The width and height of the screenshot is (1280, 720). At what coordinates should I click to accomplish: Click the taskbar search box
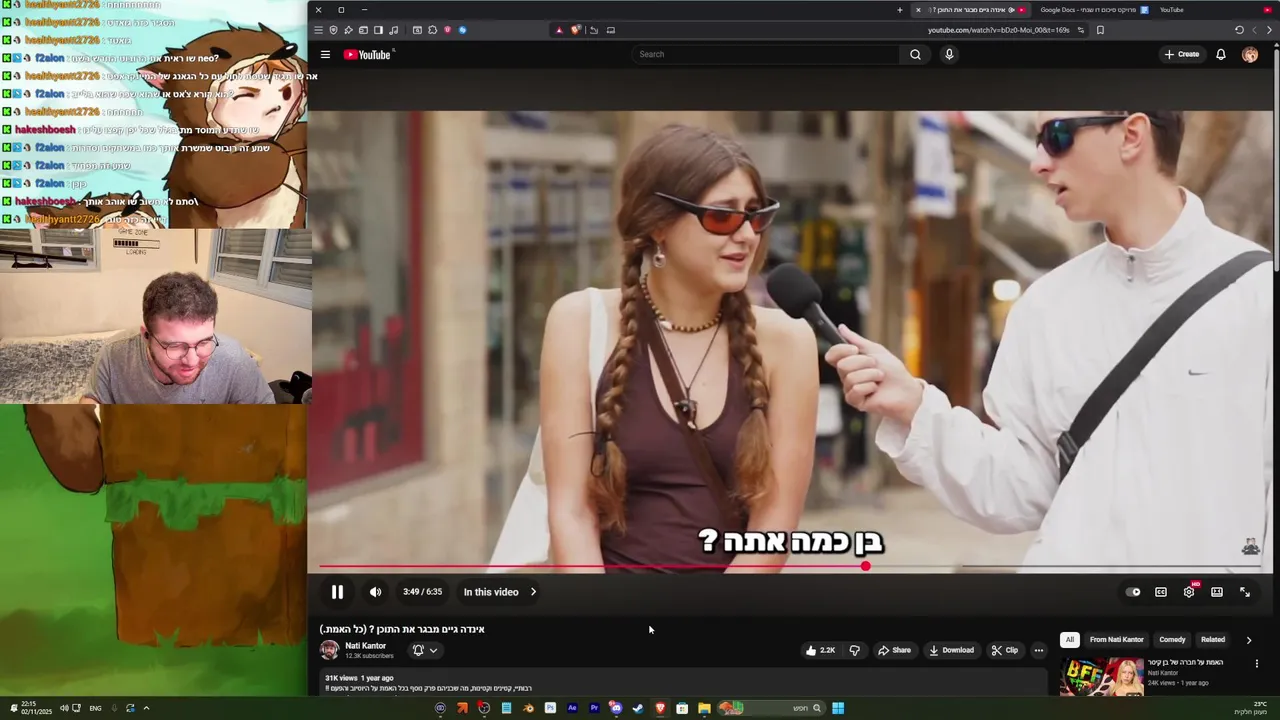coord(772,708)
